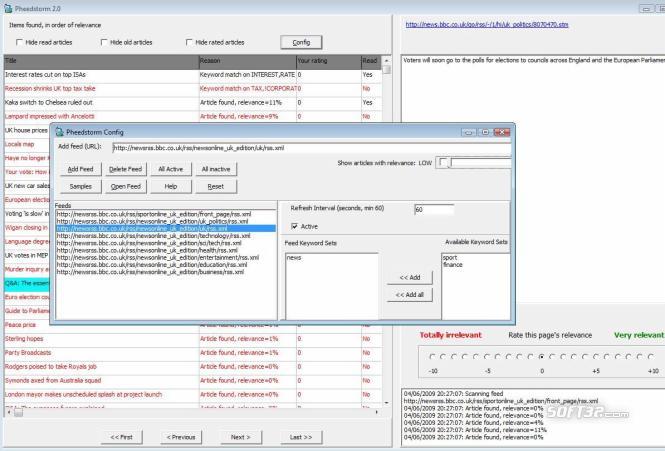Select the 0 relevance rating radio button

542,357
